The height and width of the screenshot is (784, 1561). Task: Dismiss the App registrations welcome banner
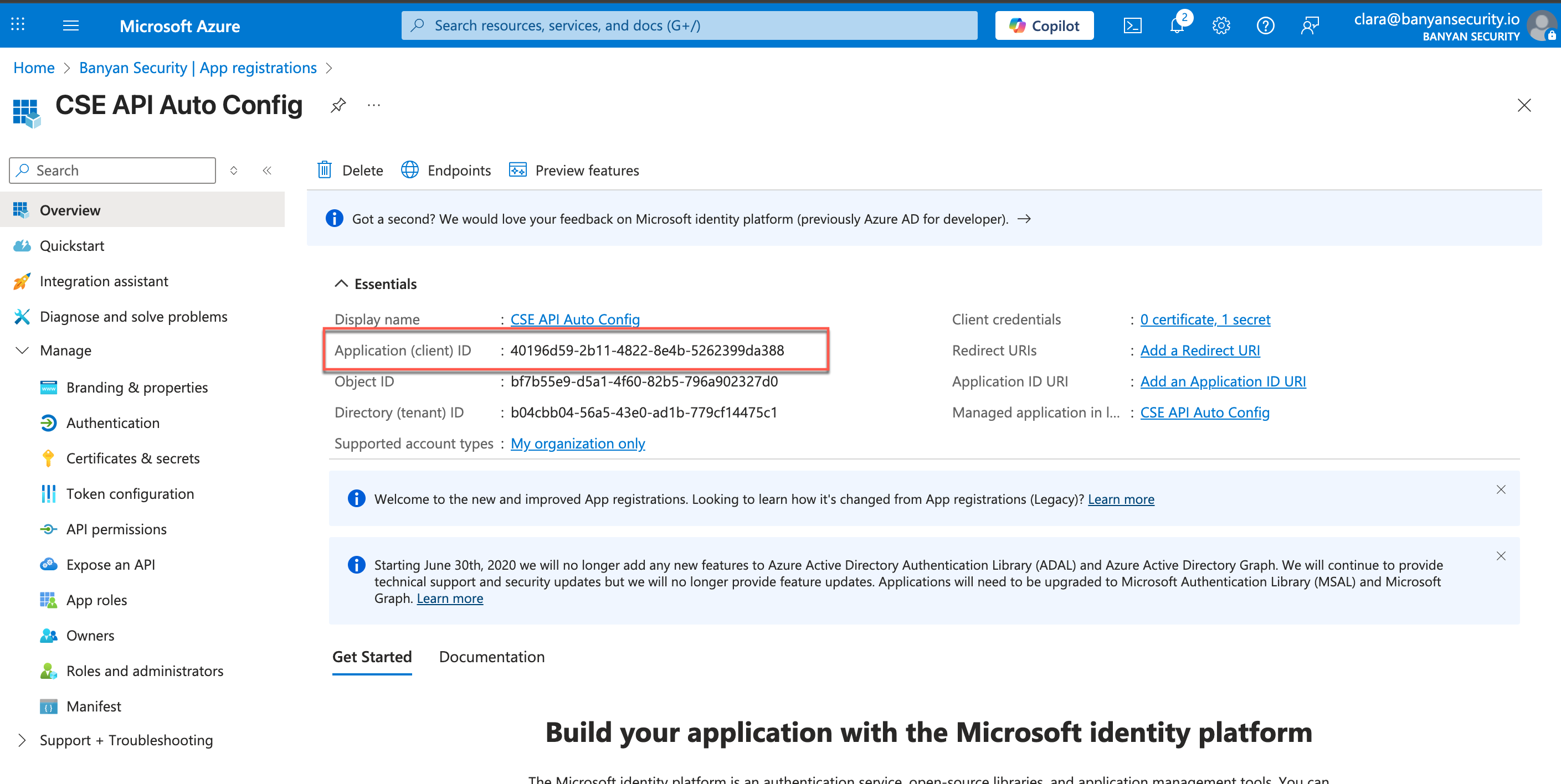point(1501,489)
